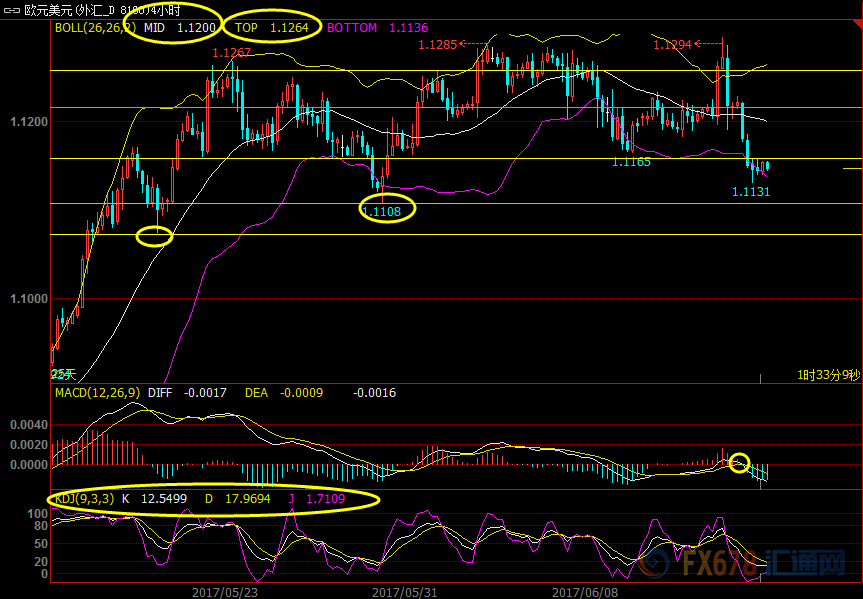Click the 25天 period label

[x=63, y=375]
